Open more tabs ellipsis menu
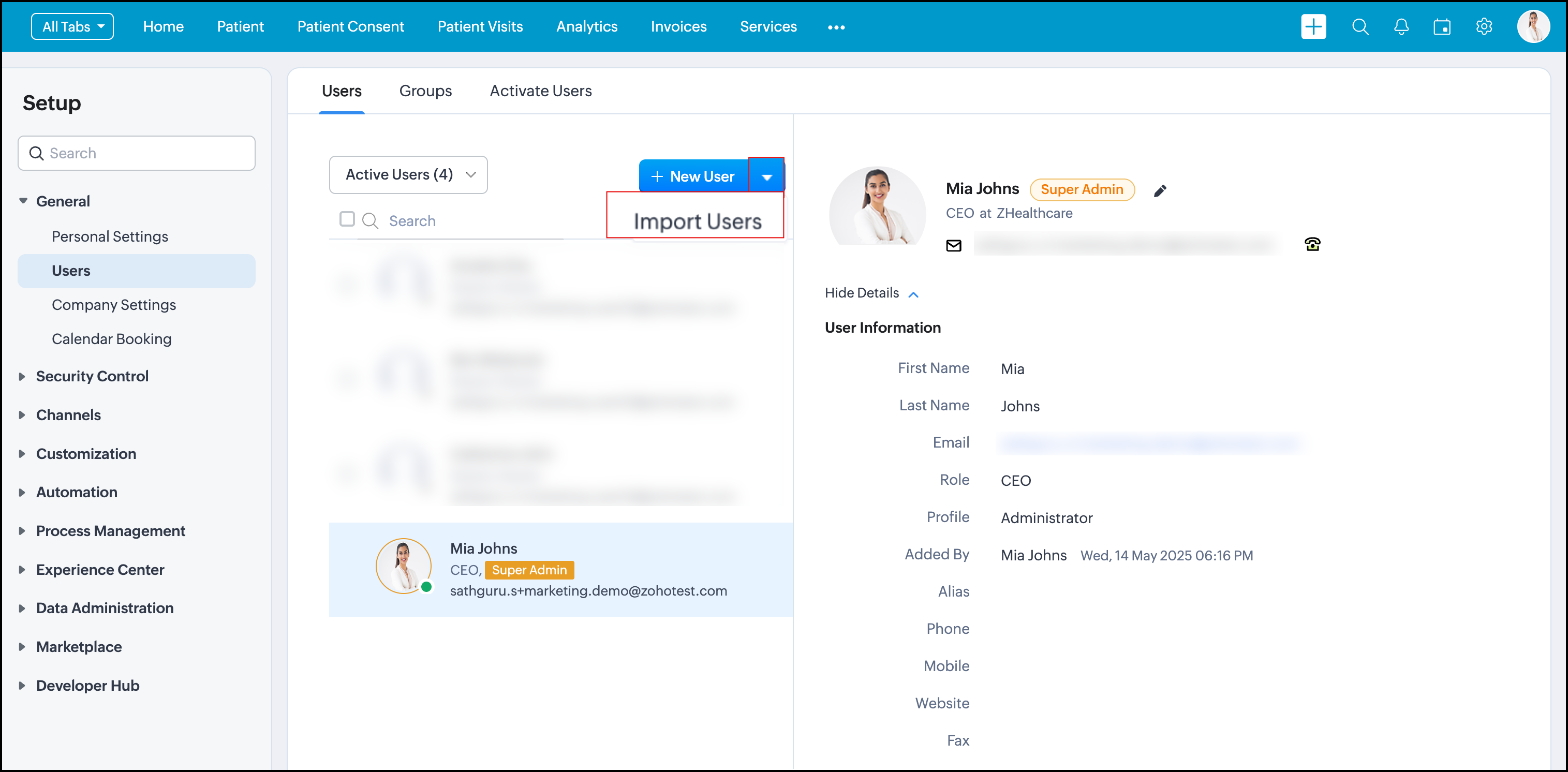 836,27
